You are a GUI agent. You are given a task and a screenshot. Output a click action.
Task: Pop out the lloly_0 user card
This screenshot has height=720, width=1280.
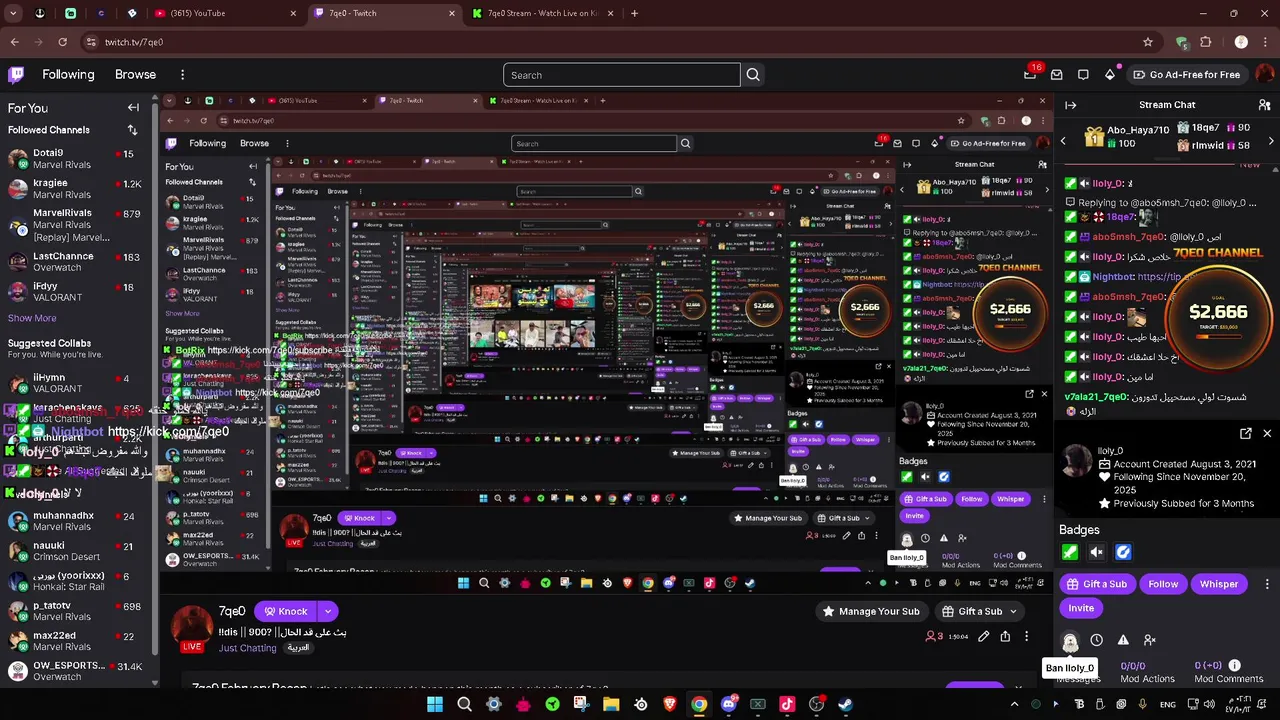[x=1245, y=433]
